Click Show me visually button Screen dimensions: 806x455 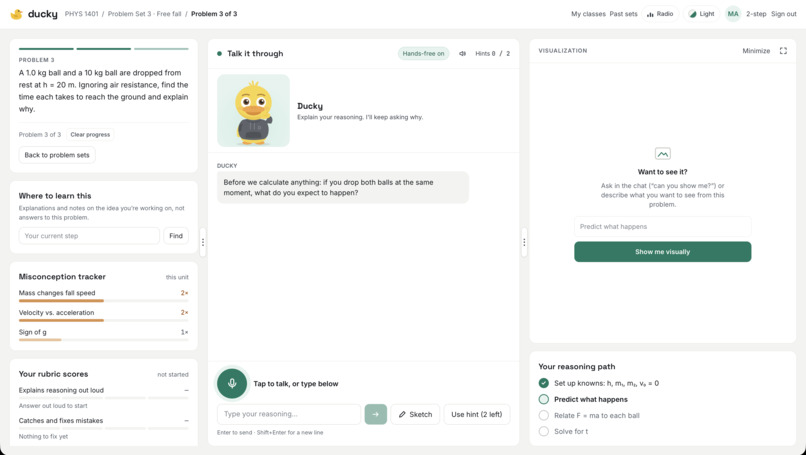(x=663, y=252)
